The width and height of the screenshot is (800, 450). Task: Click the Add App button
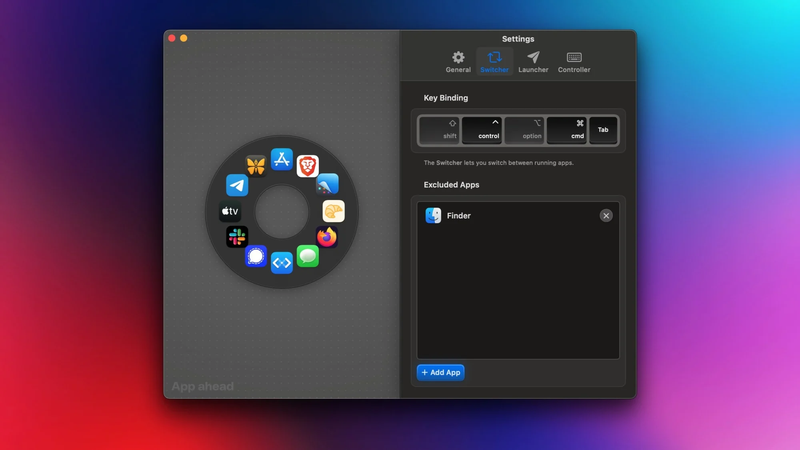441,372
